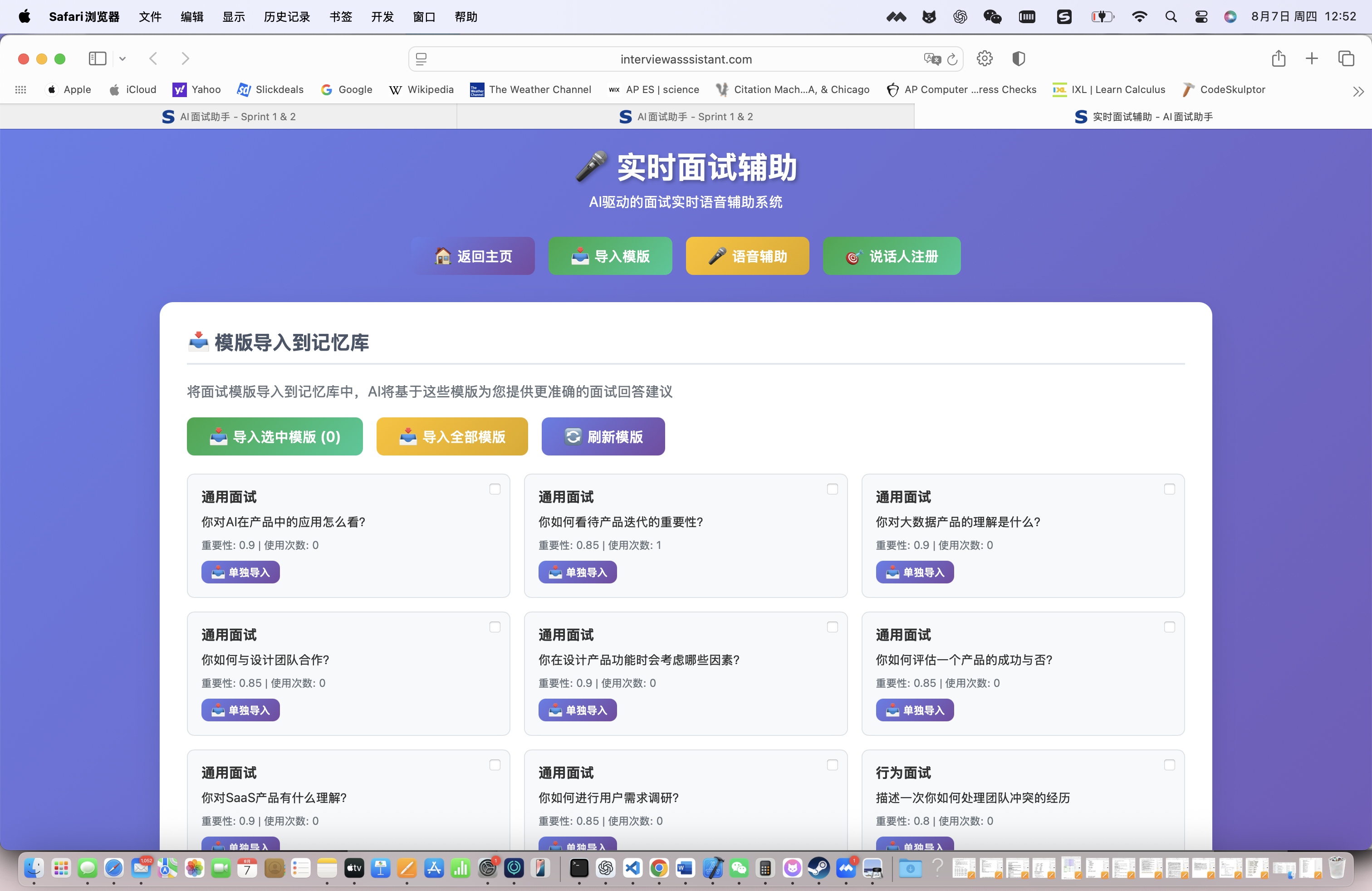Check the 你对大数据产品的理解是什么 card checkbox

tap(1169, 489)
